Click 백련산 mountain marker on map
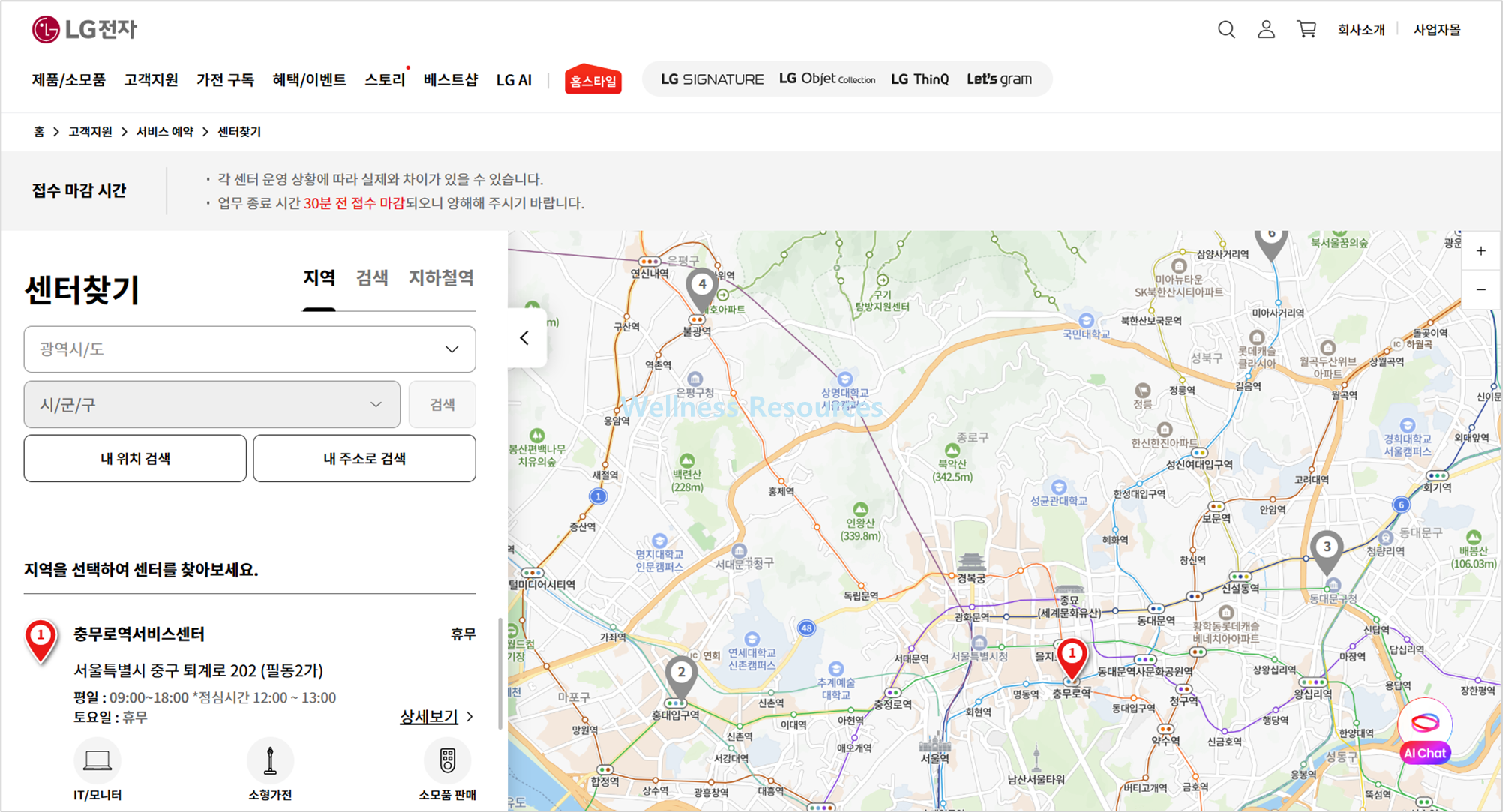This screenshot has height=812, width=1503. [687, 460]
